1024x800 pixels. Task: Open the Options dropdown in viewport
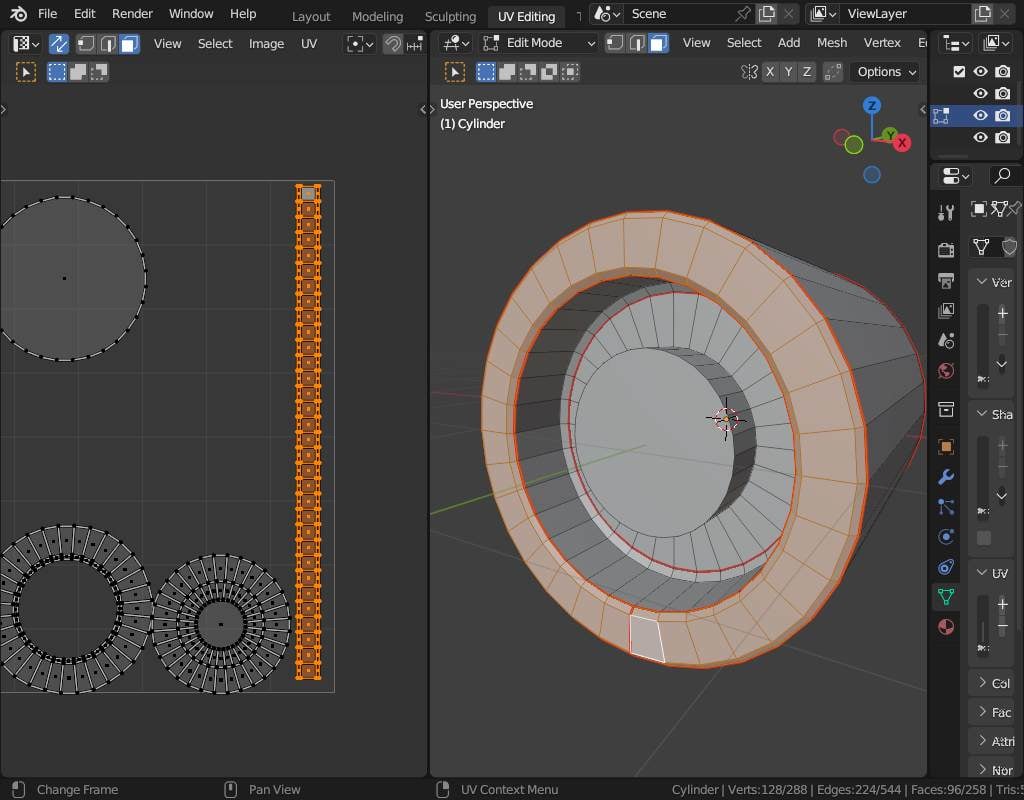pos(885,72)
